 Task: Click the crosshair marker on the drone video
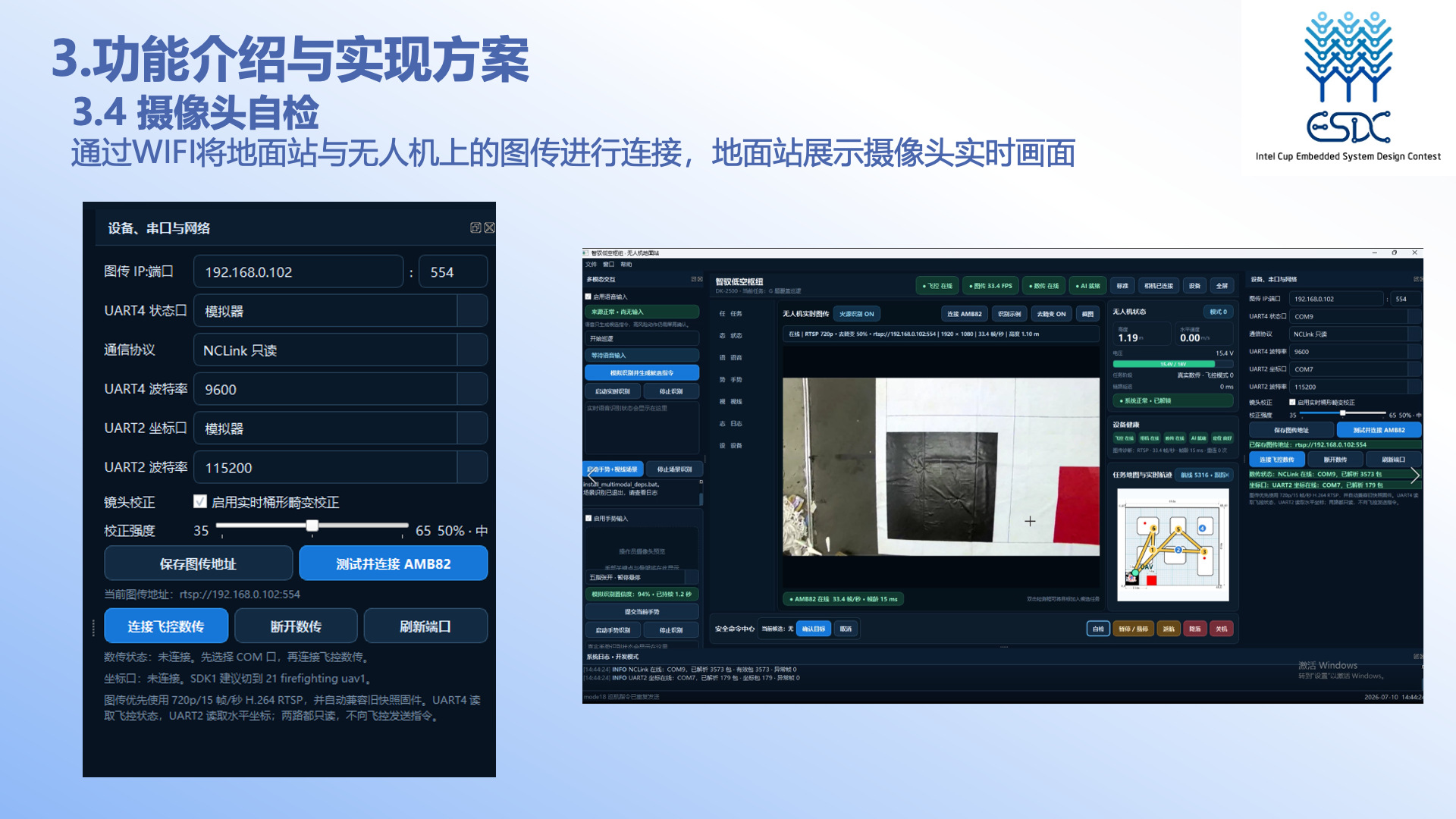coord(1030,521)
